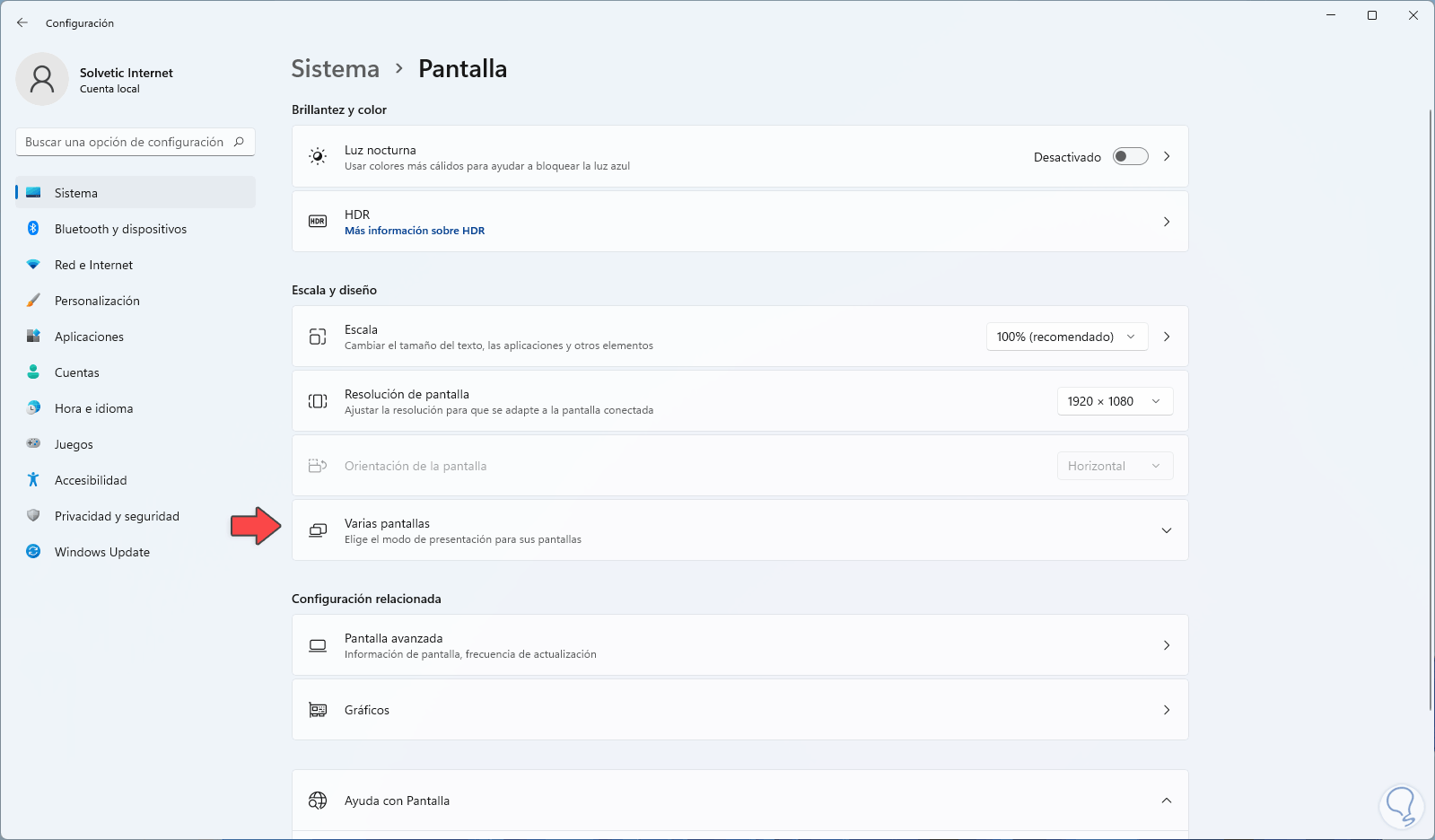The height and width of the screenshot is (840, 1435).
Task: Click the Más información sobre HDR link
Action: tap(415, 231)
